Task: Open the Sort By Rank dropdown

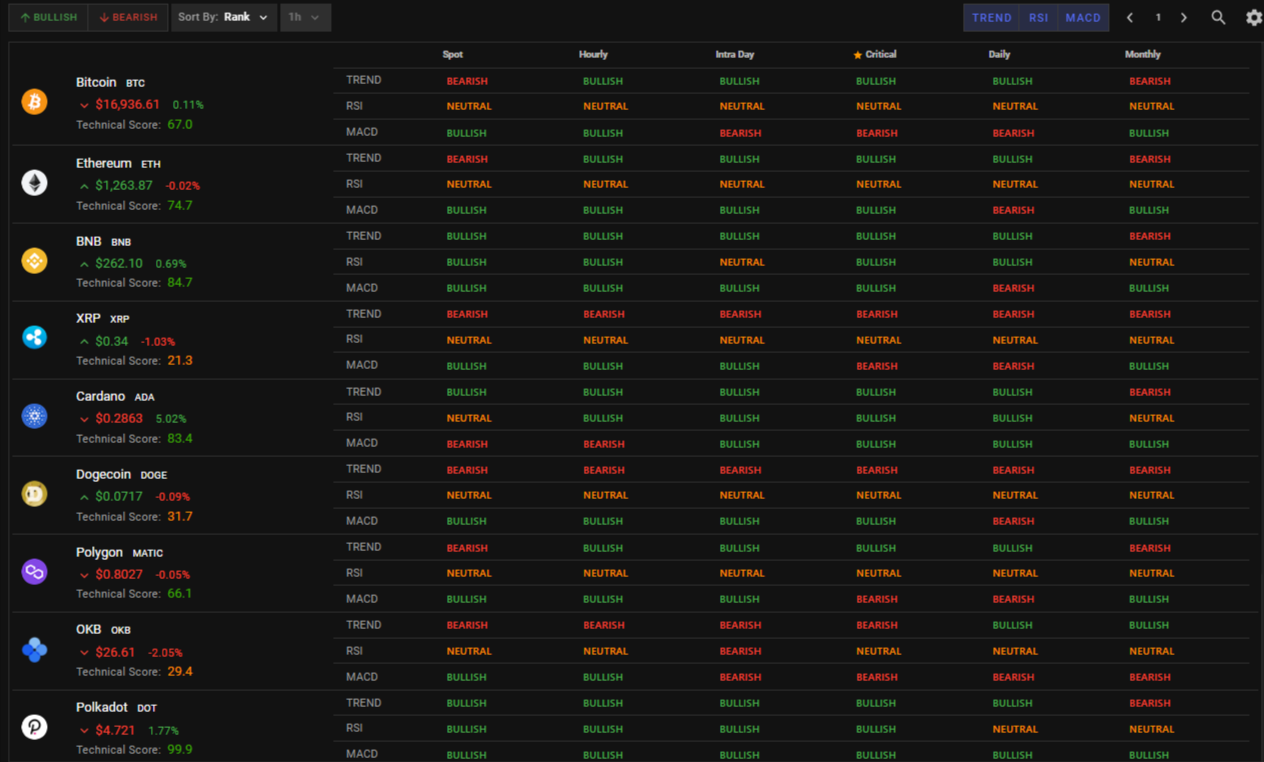Action: [224, 17]
